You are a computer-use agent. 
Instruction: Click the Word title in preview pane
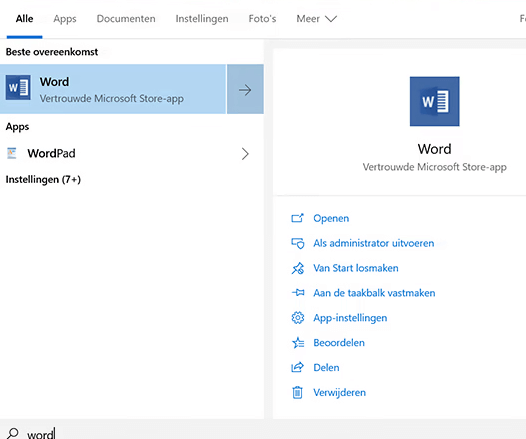[434, 149]
